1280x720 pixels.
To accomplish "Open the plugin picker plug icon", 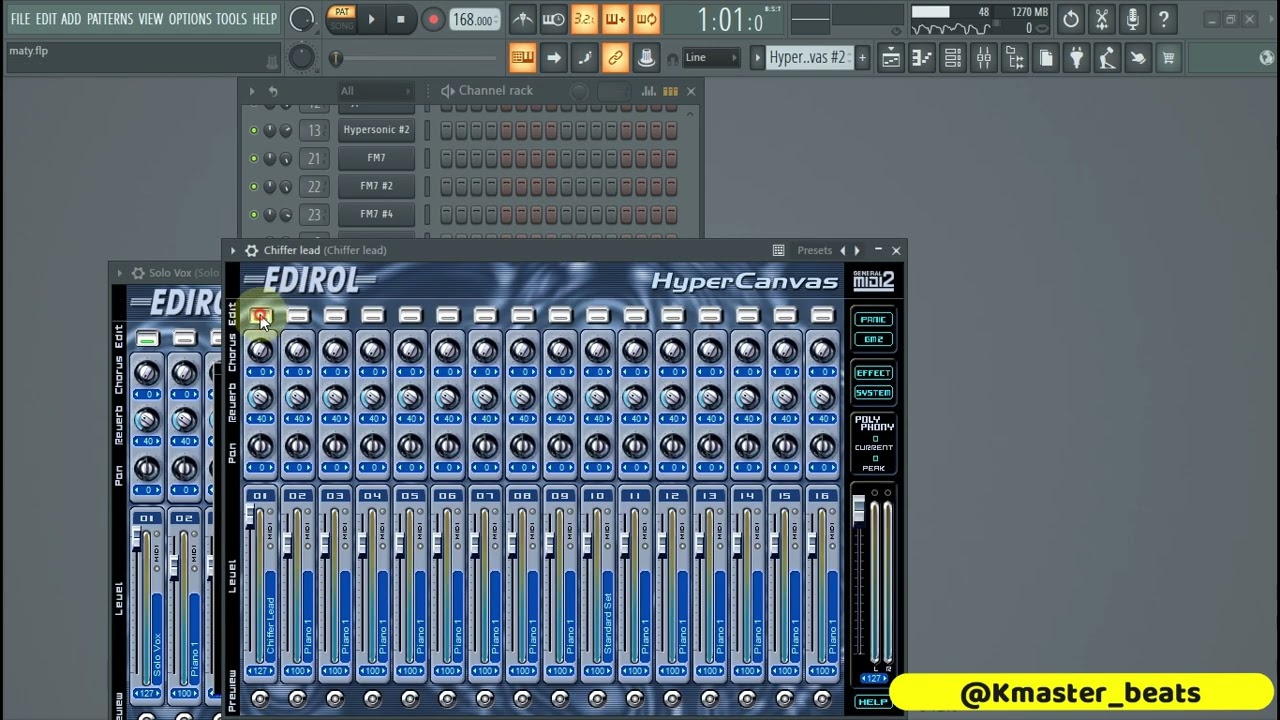I will (x=1076, y=59).
